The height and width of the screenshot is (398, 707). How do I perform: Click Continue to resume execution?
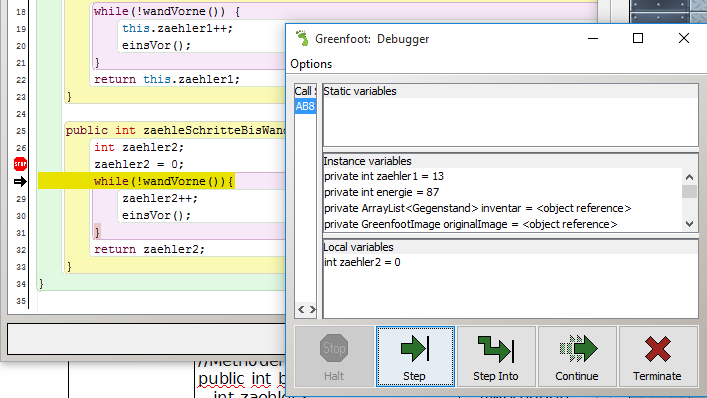click(577, 357)
